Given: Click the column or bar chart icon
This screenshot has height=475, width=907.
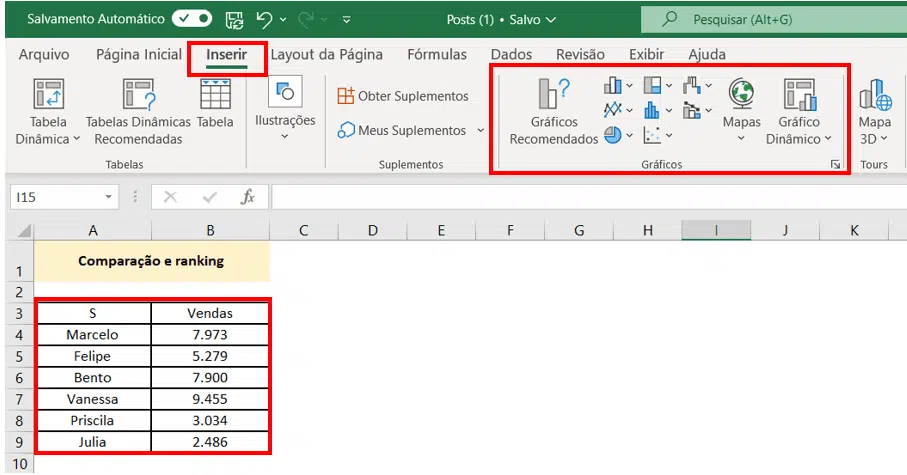Looking at the screenshot, I should (x=613, y=86).
